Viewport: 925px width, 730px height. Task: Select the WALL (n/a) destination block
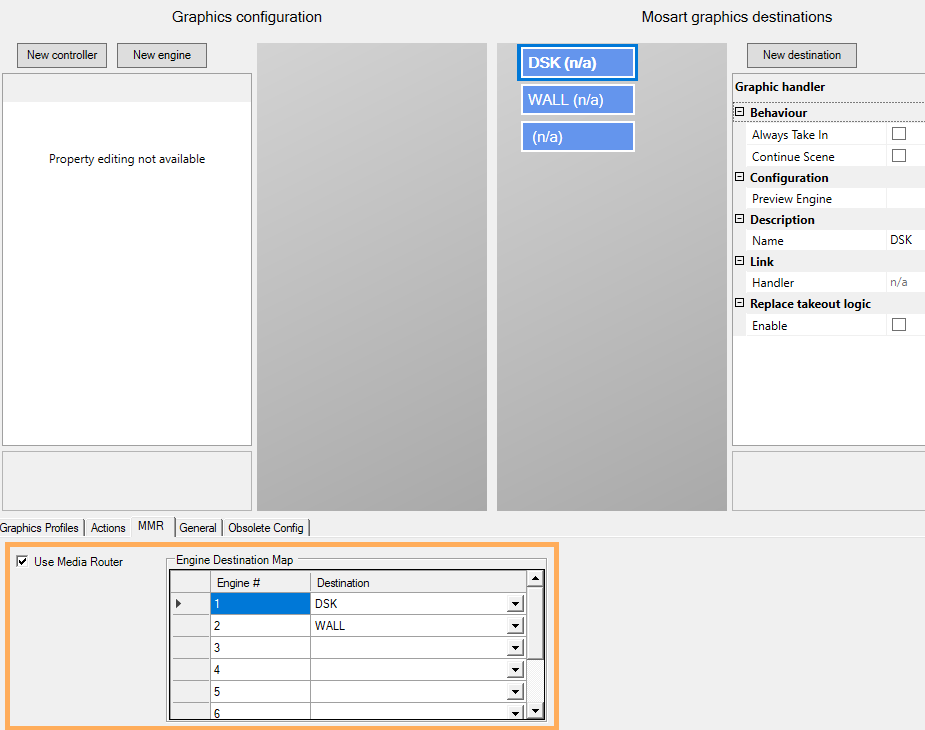(577, 100)
